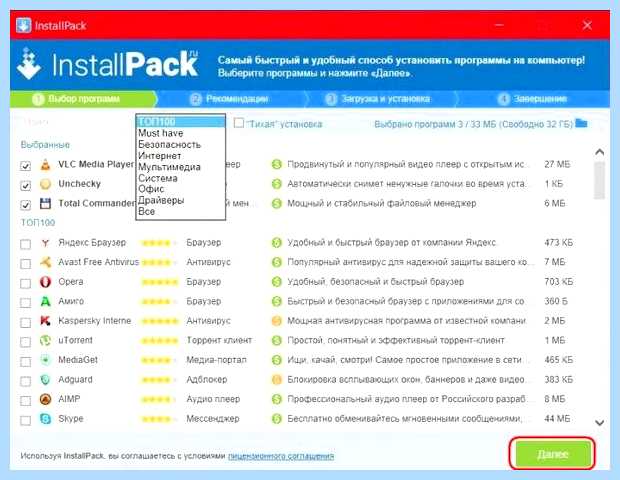Click the green status icon for AIMP
The image size is (620, 480).
tap(277, 399)
